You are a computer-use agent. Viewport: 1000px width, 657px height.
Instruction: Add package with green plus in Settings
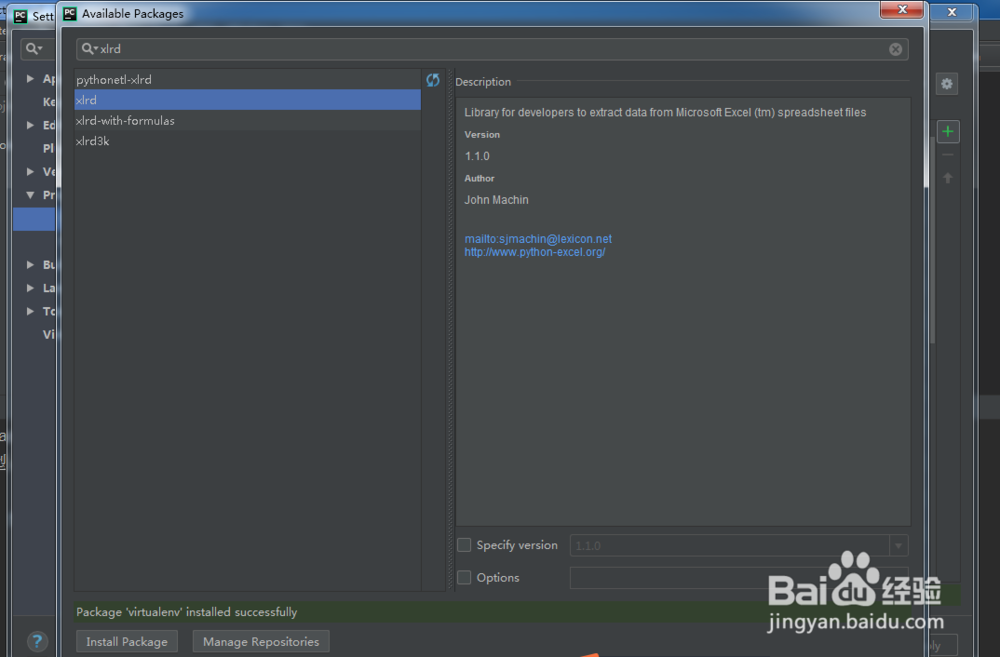(x=948, y=131)
